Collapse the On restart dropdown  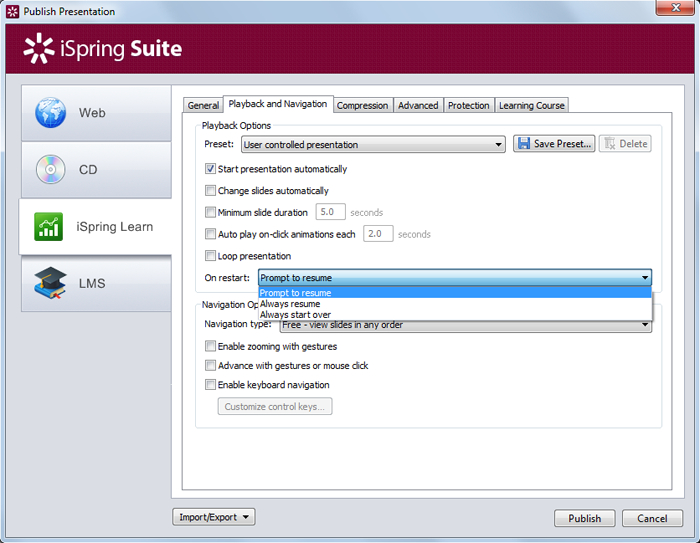454,277
